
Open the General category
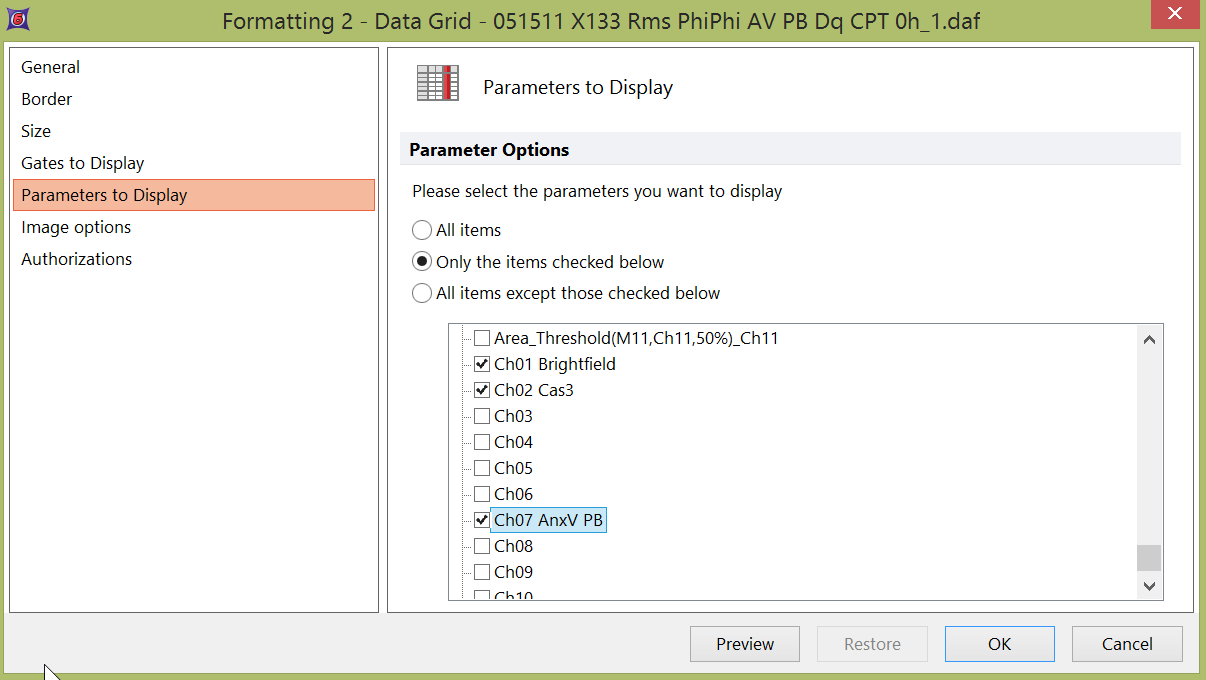(x=51, y=67)
